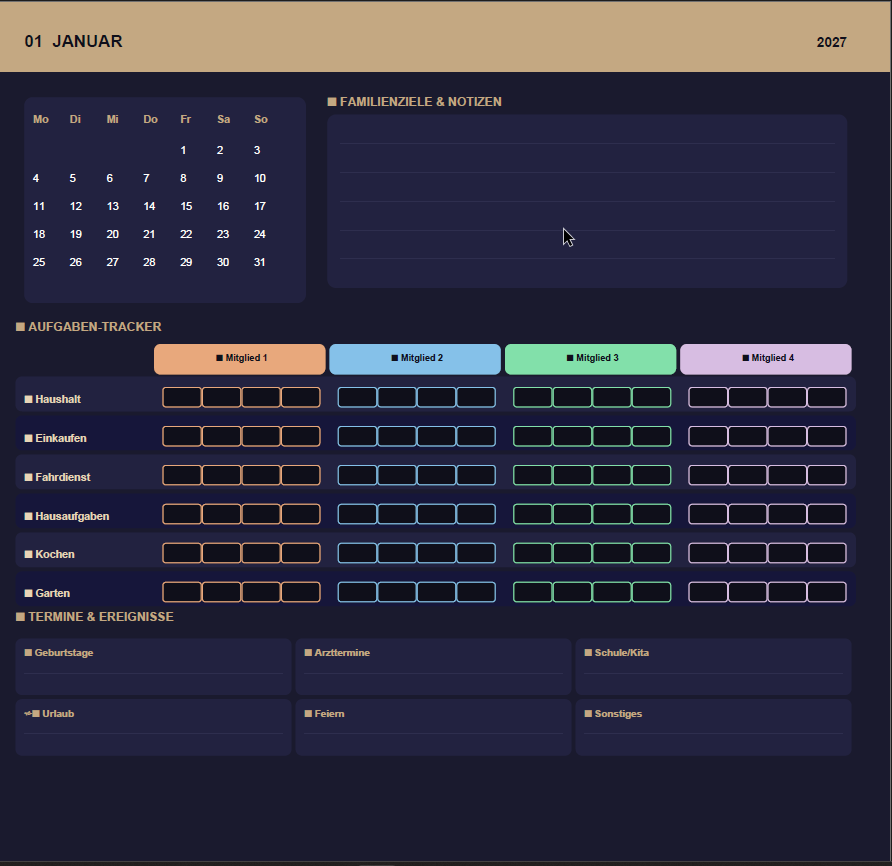Image resolution: width=892 pixels, height=866 pixels.
Task: Click the Urlaub entry card
Action: point(153,727)
